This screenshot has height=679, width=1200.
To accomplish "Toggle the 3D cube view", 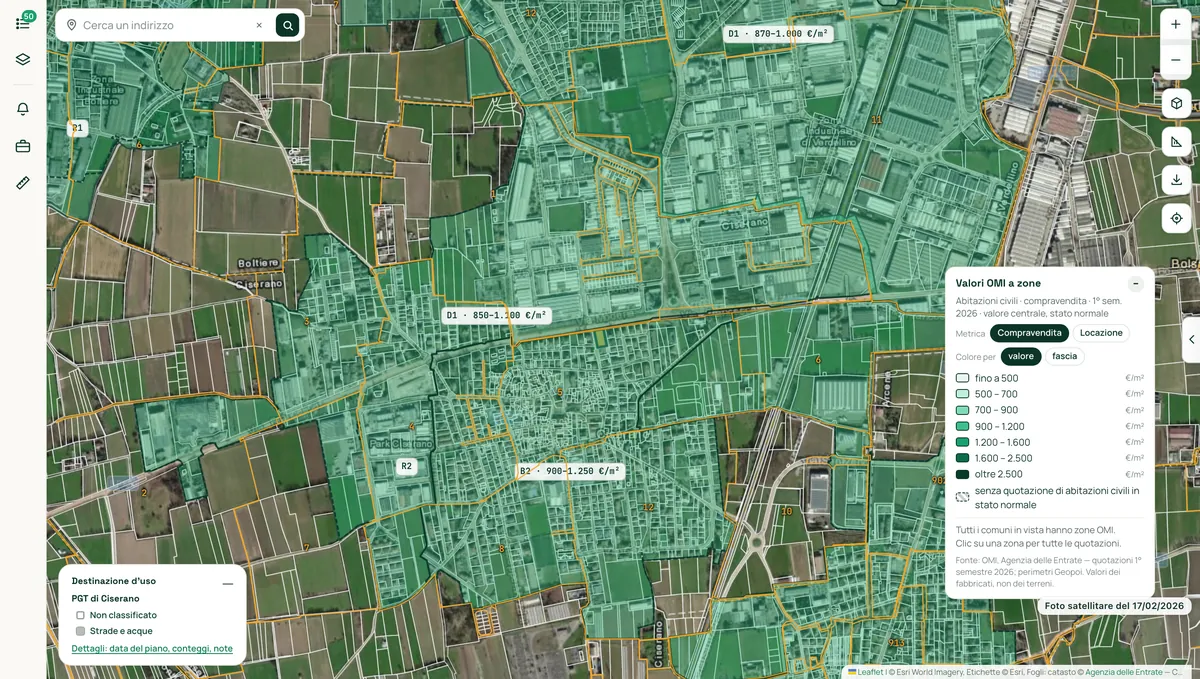I will tap(1176, 103).
